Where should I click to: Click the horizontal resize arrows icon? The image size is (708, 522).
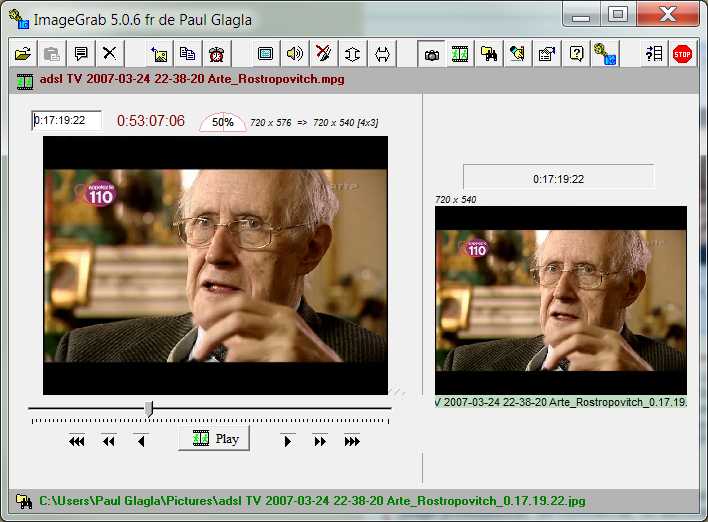tap(382, 54)
